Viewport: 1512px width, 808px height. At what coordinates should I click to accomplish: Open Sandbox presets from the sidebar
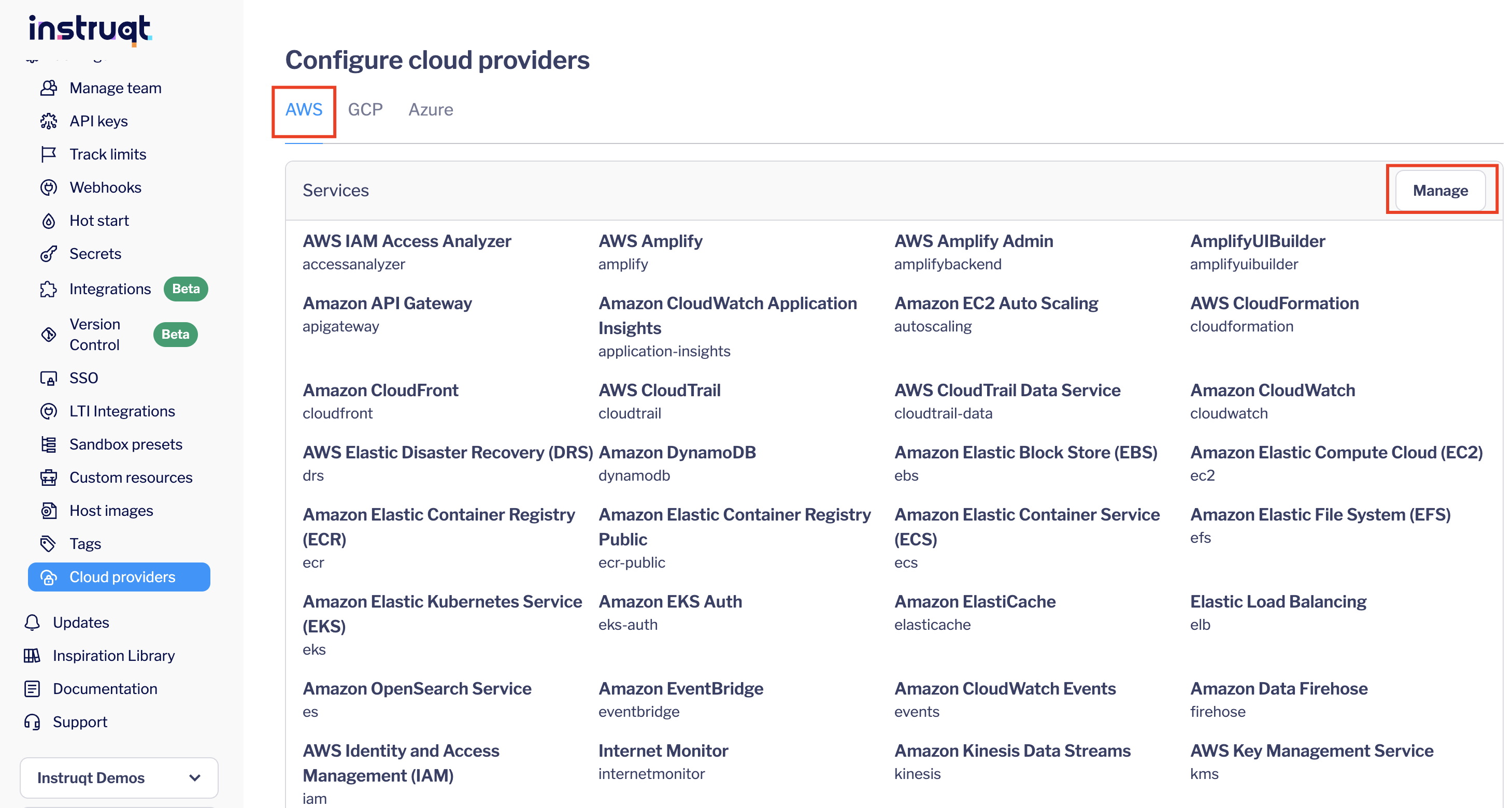coord(125,444)
